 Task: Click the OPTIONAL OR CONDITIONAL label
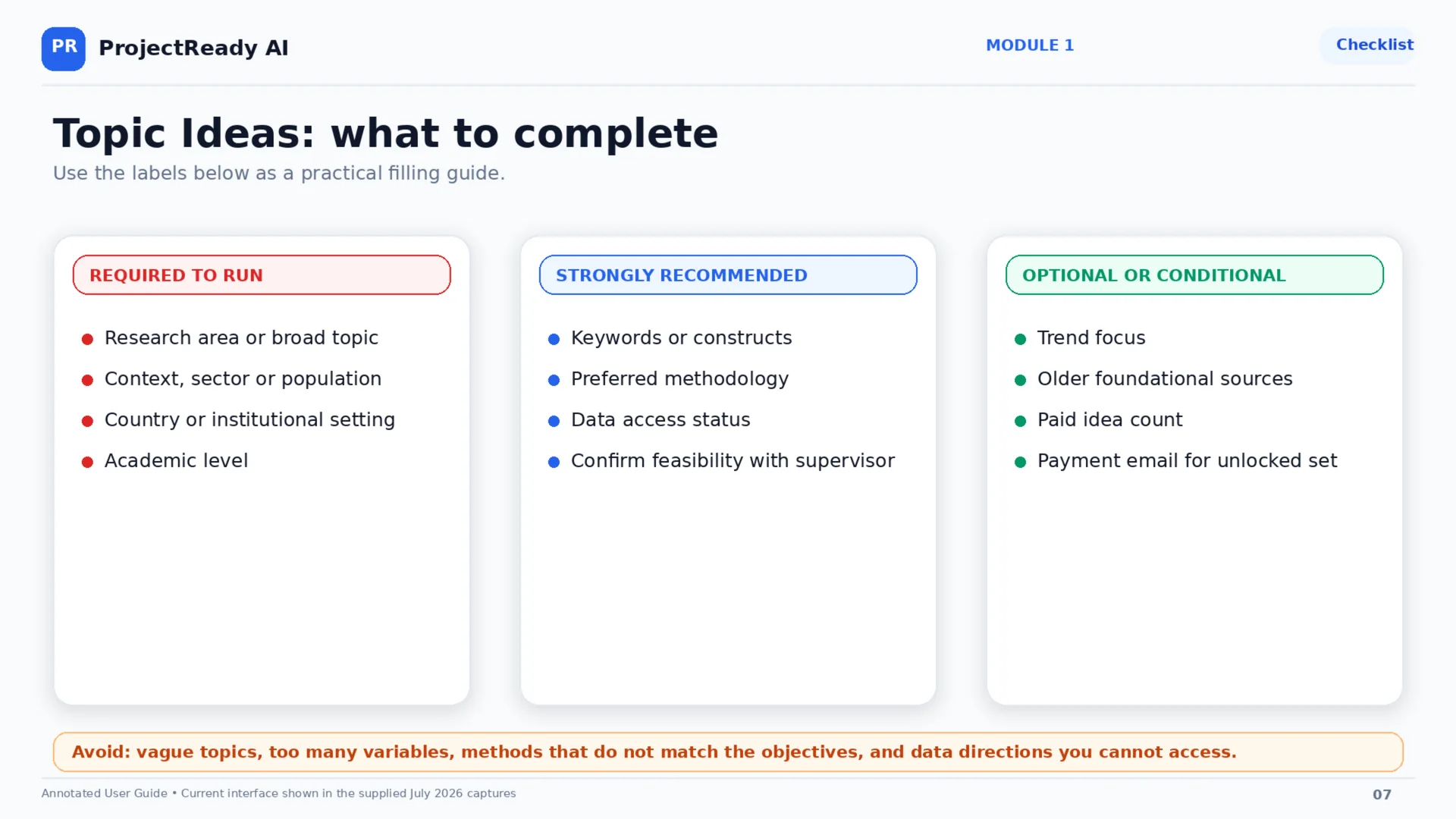(1194, 275)
